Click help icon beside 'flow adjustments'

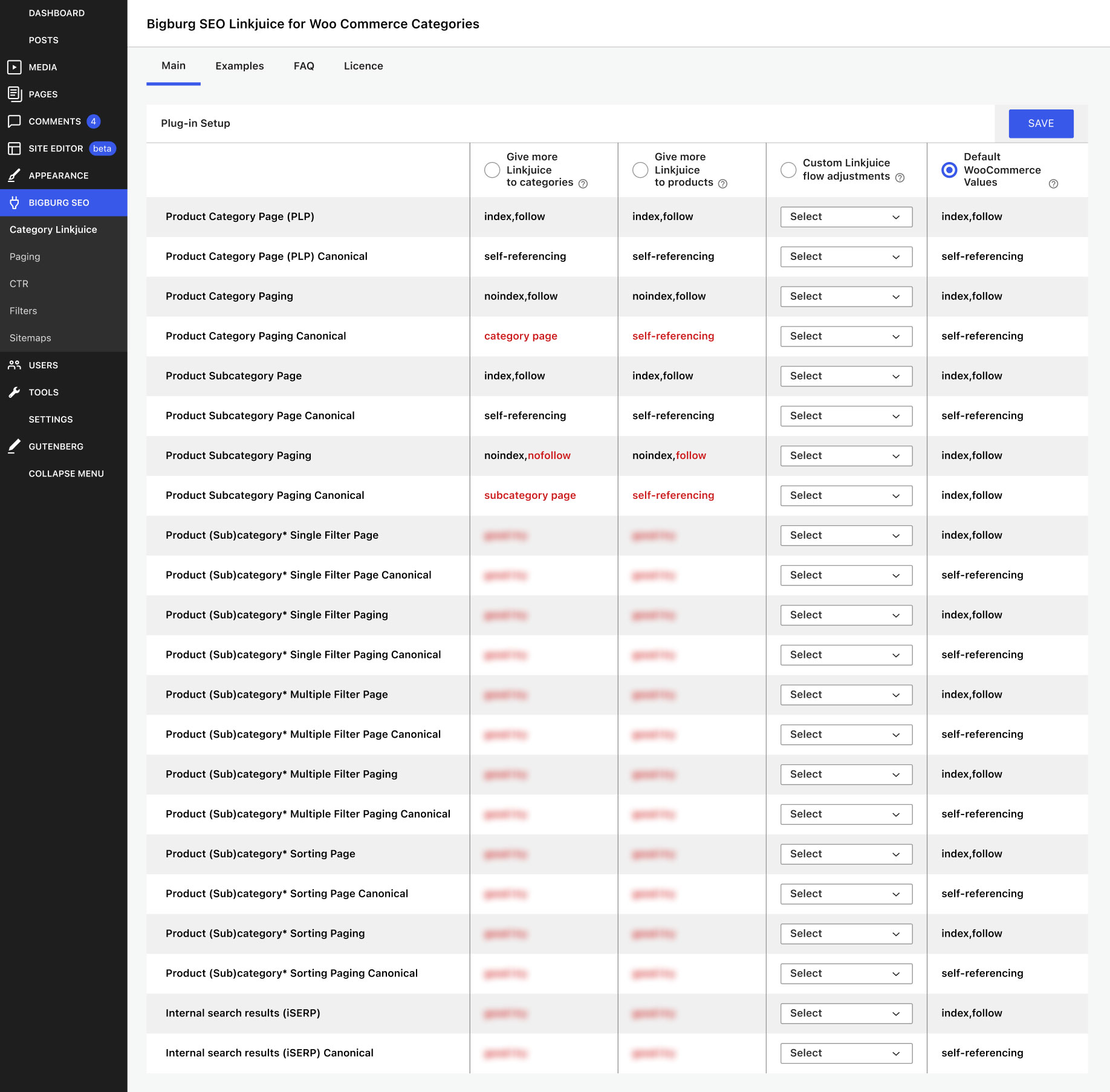pos(900,178)
